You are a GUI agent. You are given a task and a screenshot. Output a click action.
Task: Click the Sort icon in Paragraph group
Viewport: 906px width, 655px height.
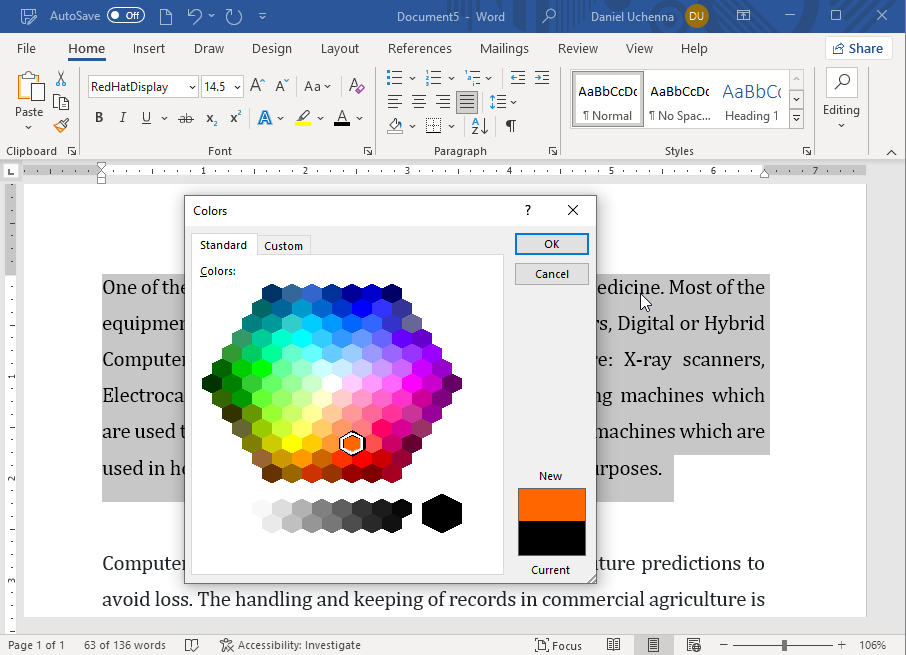click(x=479, y=126)
